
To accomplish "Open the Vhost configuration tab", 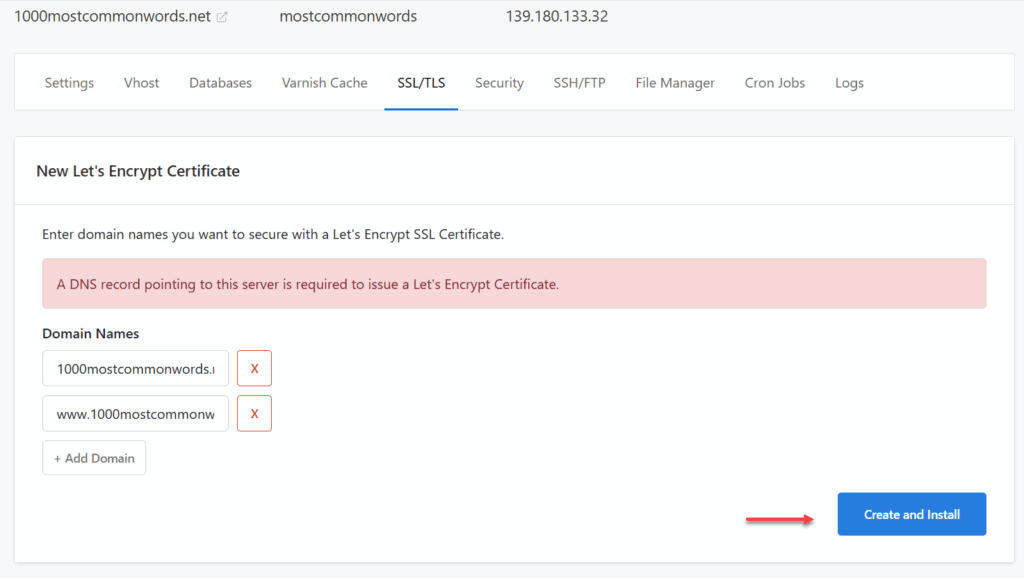I will click(141, 83).
